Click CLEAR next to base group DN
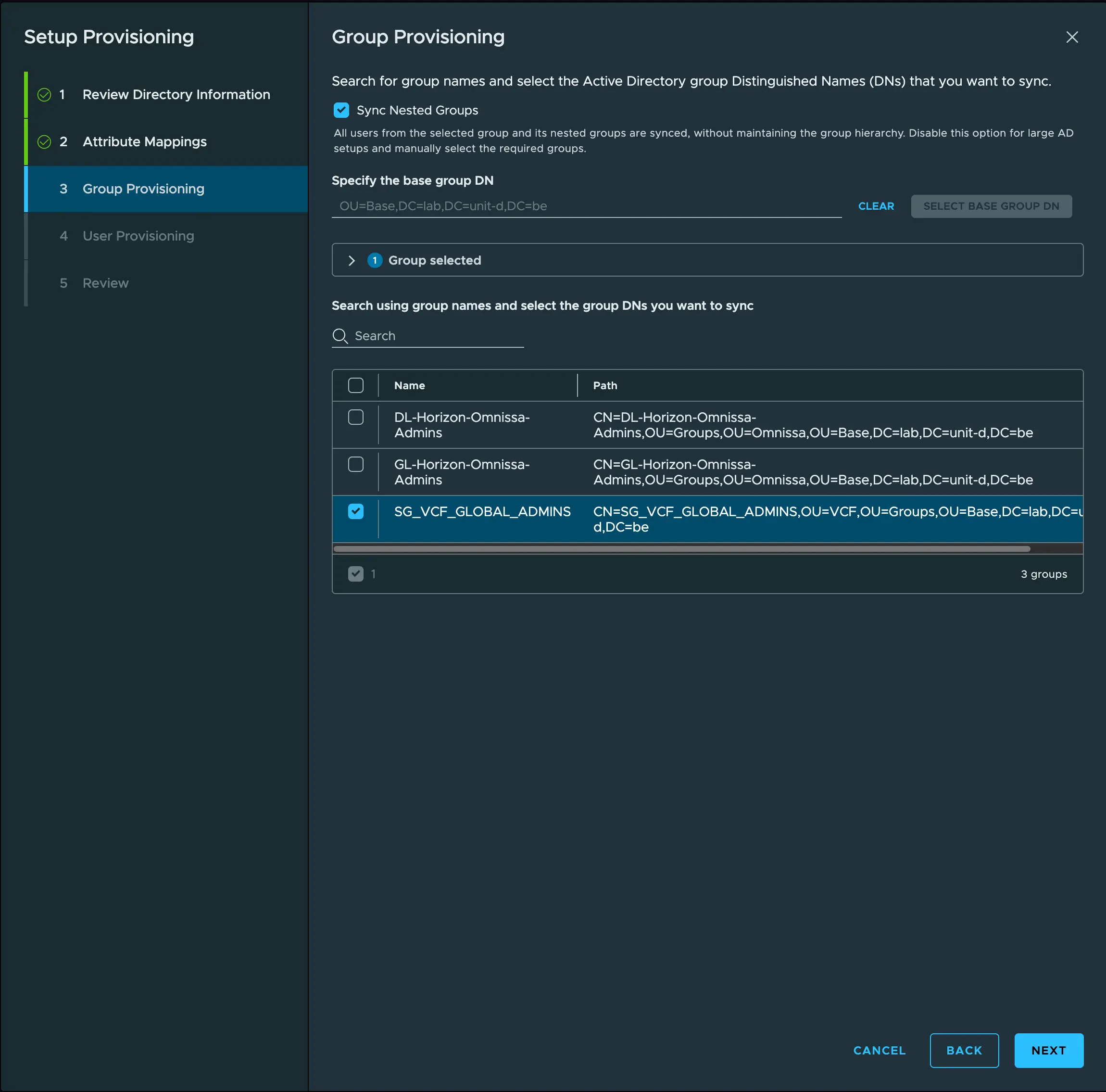Viewport: 1106px width, 1092px height. (x=875, y=206)
